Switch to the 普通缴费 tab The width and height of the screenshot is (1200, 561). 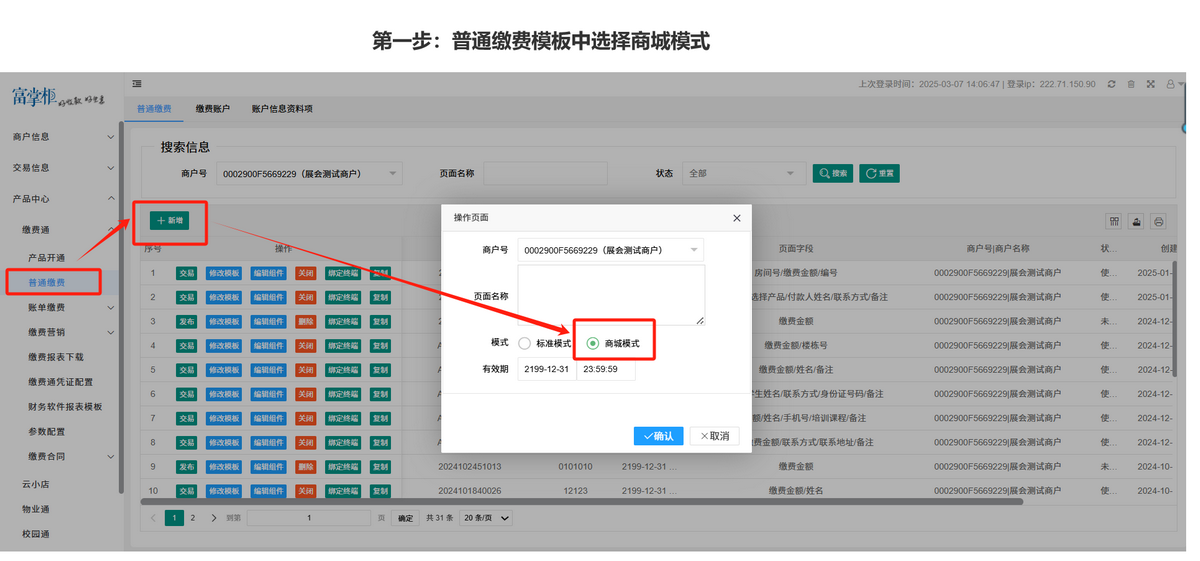[154, 108]
